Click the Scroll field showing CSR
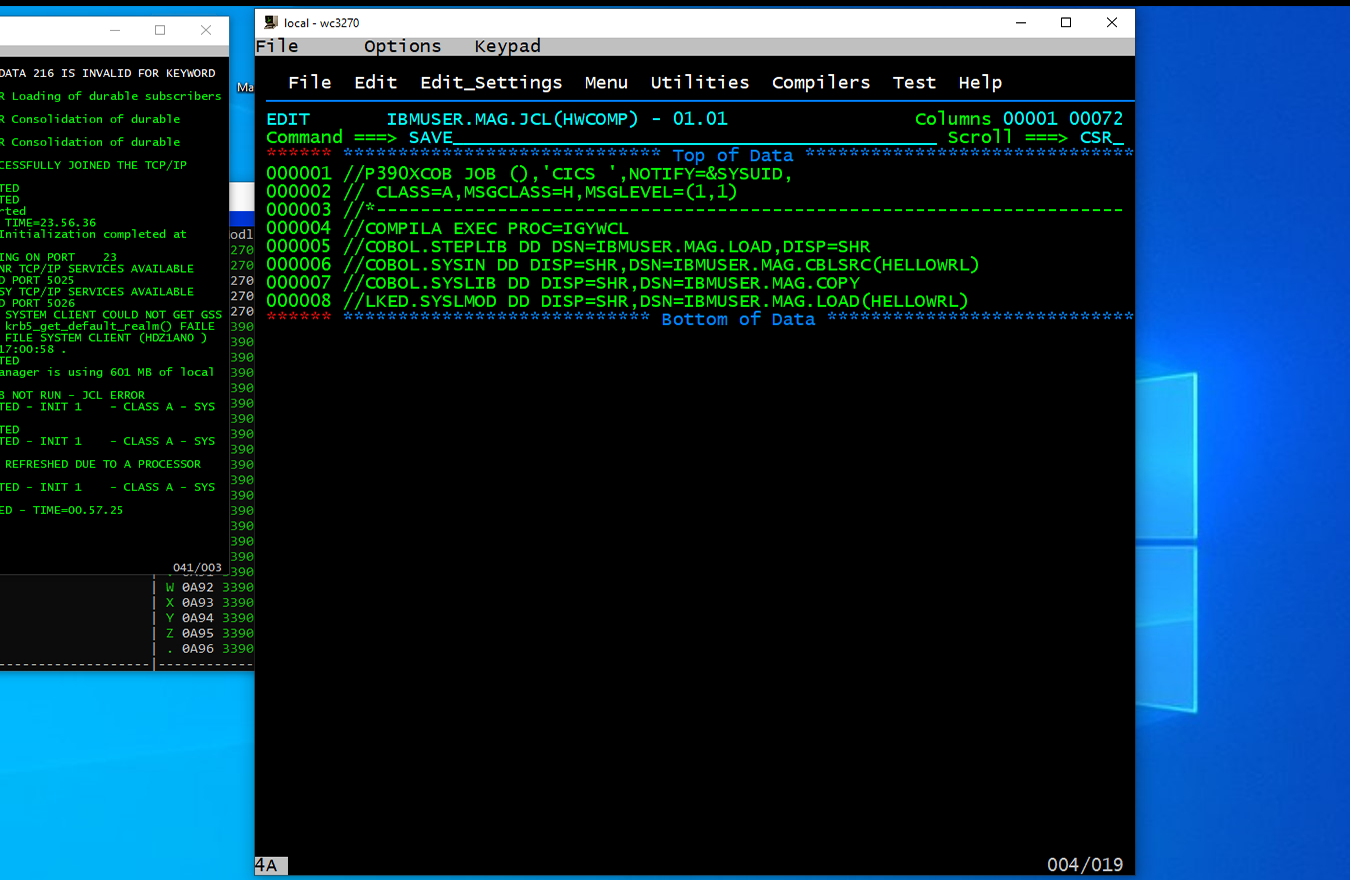Image resolution: width=1350 pixels, height=880 pixels. 1101,138
